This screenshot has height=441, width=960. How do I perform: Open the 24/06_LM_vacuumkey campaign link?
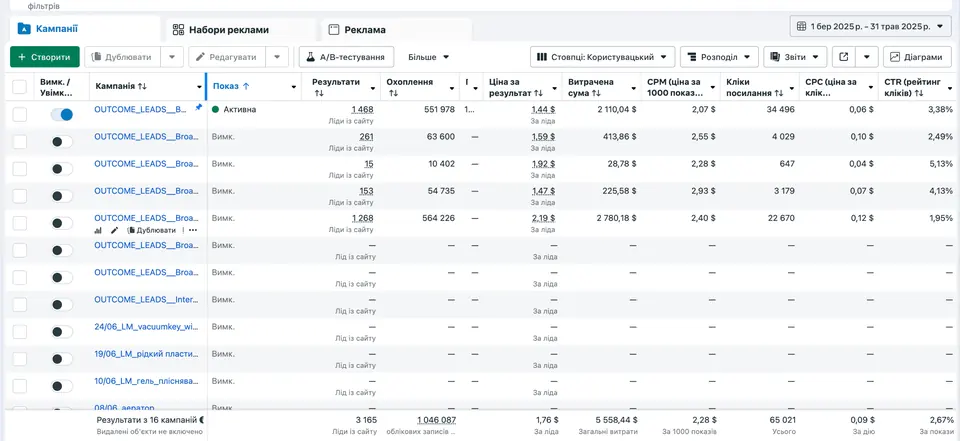[x=146, y=326]
